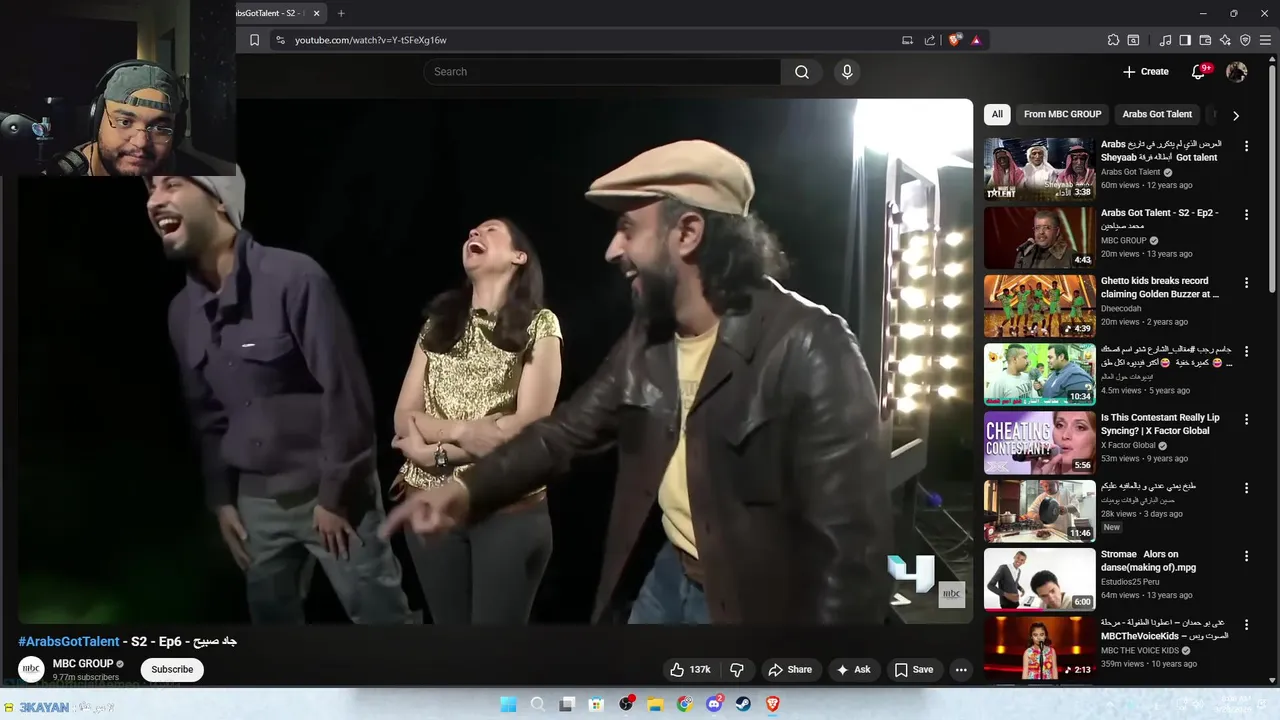Open the Brave VPN shield icon

tap(1245, 40)
